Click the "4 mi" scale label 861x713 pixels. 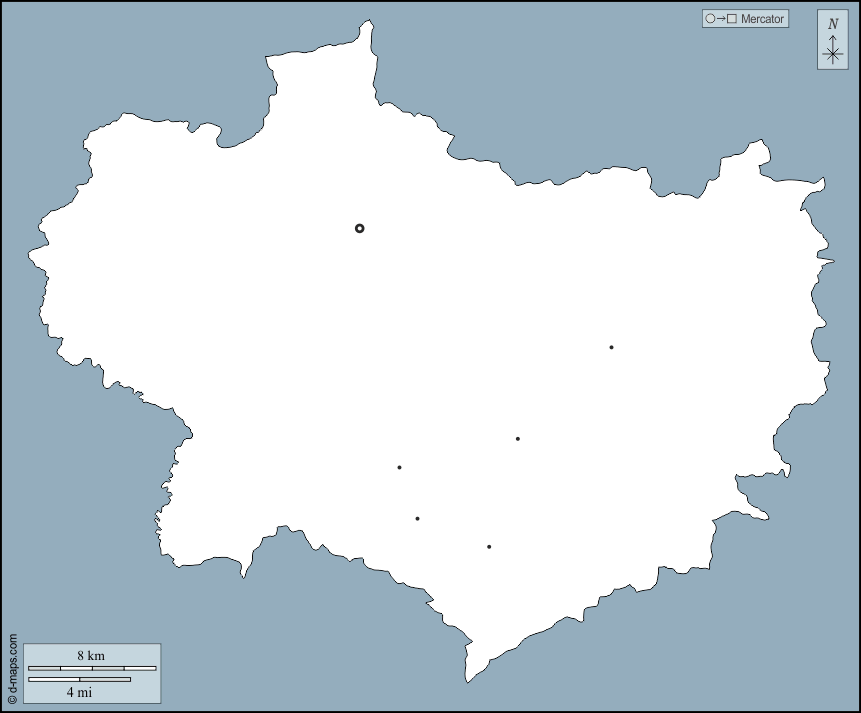click(x=79, y=692)
